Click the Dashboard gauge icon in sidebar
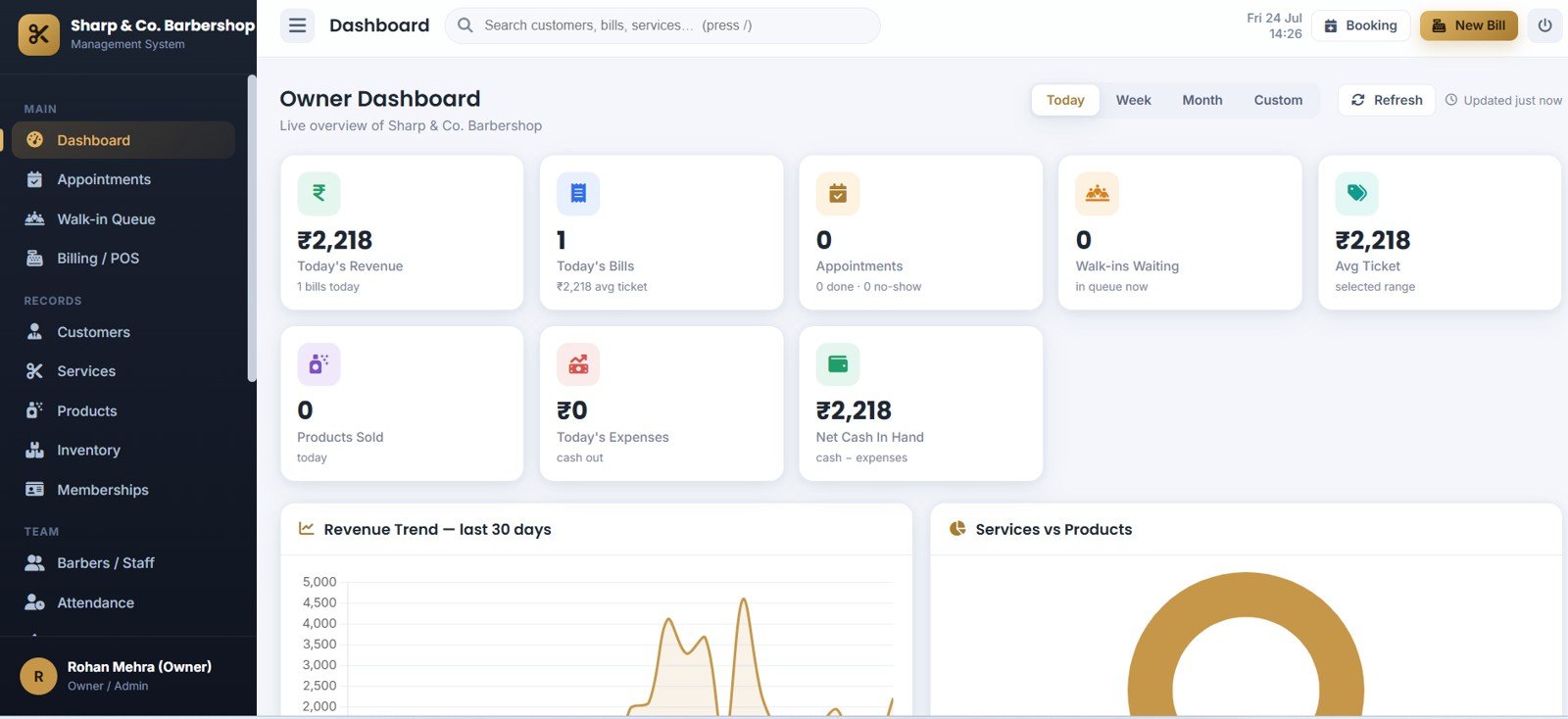 pos(35,140)
